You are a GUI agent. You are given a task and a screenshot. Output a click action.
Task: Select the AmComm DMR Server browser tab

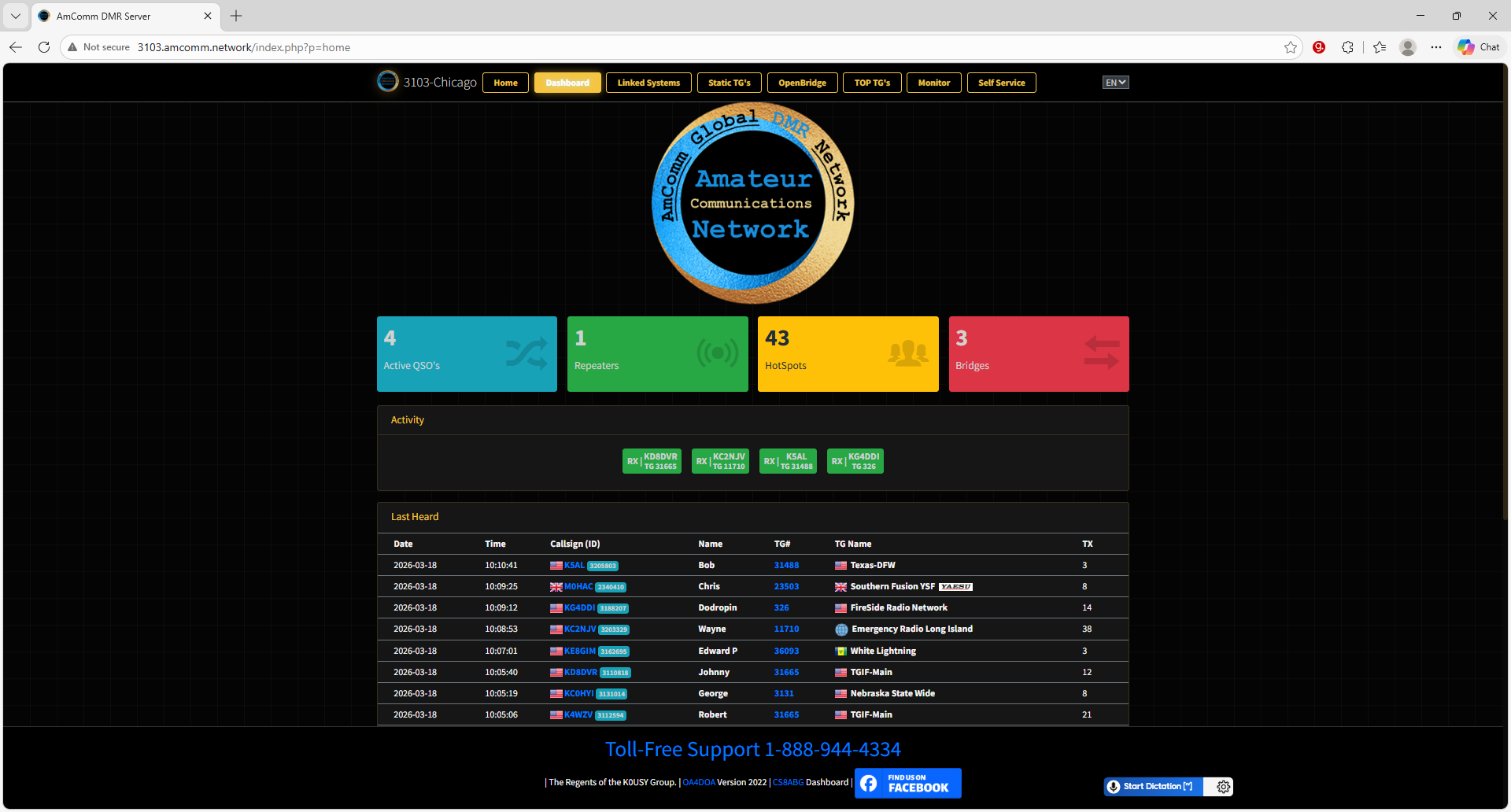point(118,16)
